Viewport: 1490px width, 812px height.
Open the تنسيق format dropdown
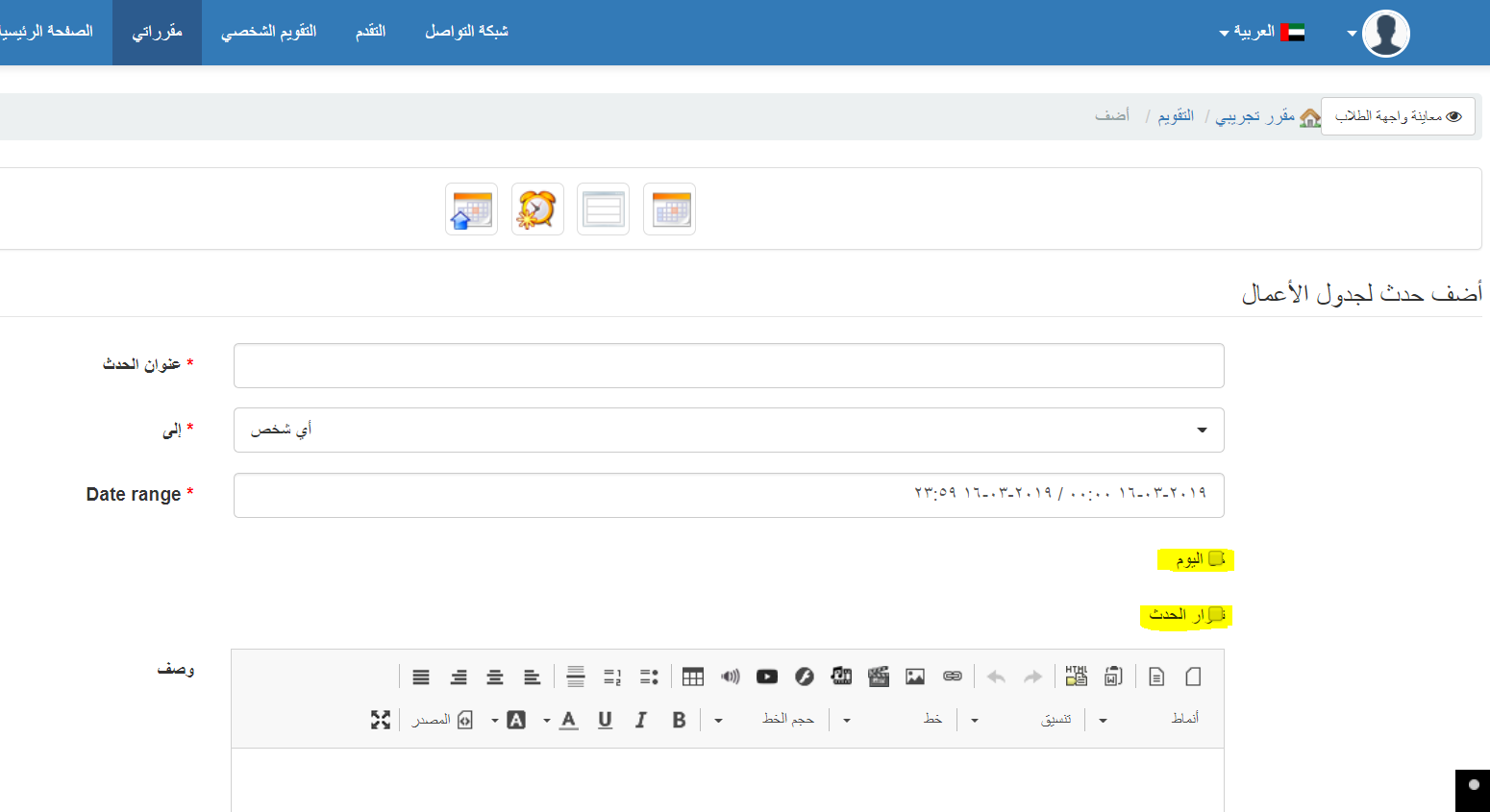[1023, 720]
